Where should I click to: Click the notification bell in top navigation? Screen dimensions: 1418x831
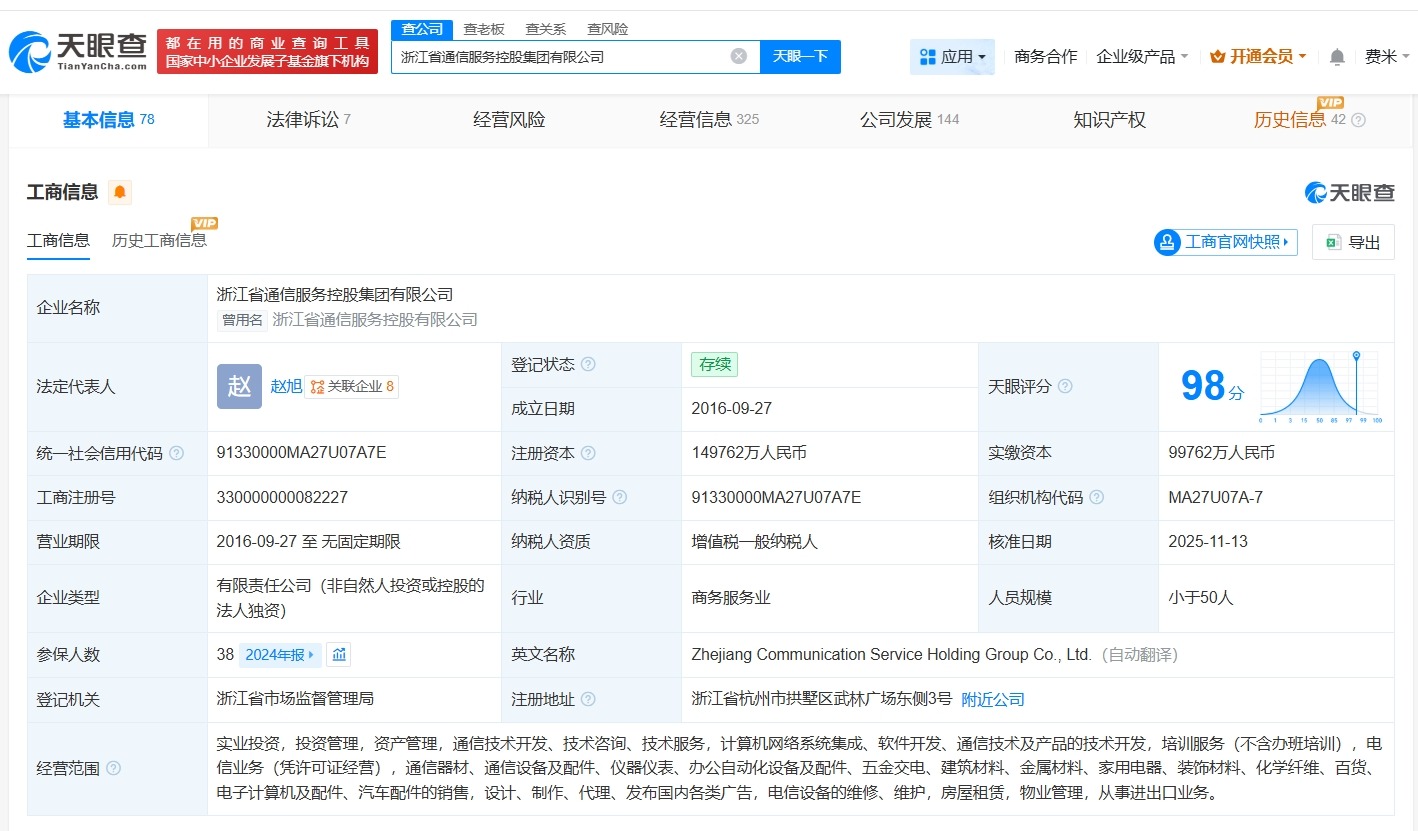tap(1337, 57)
